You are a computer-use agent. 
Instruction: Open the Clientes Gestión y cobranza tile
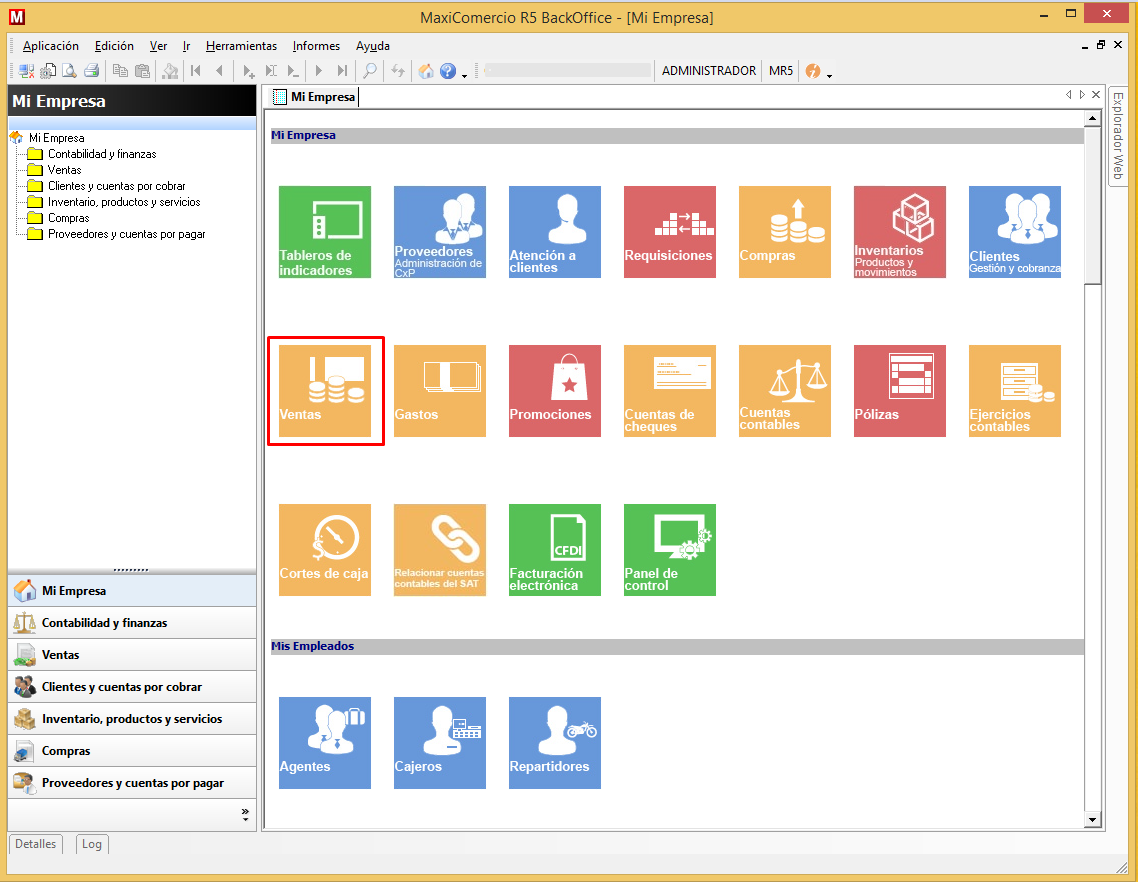[x=1015, y=232]
